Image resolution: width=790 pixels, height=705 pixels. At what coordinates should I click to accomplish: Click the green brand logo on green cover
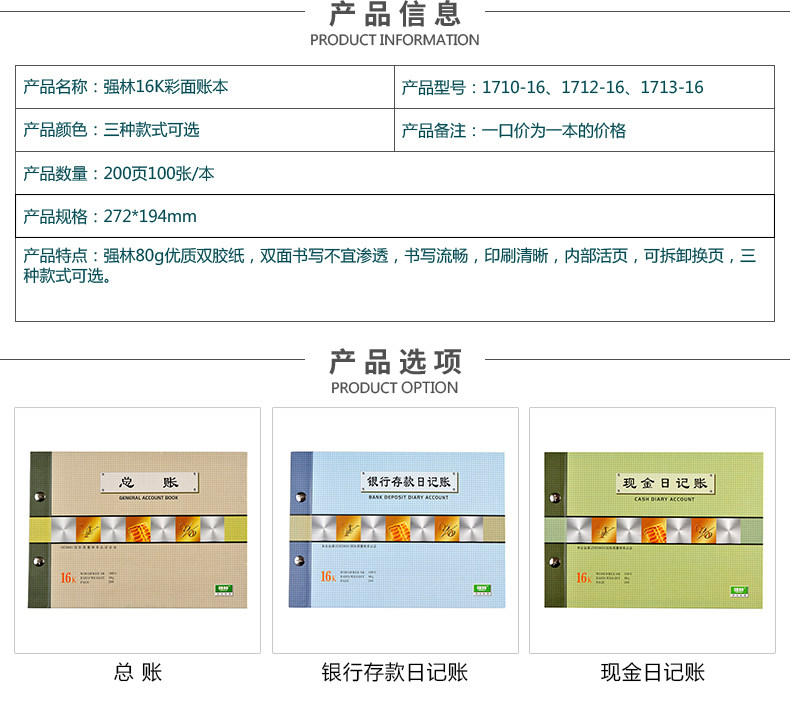tap(739, 591)
